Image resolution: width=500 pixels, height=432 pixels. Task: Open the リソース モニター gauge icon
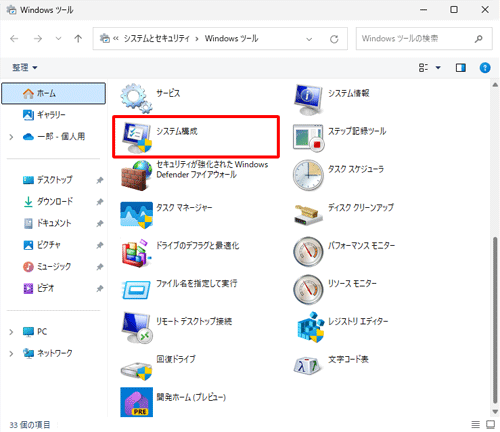click(x=308, y=289)
